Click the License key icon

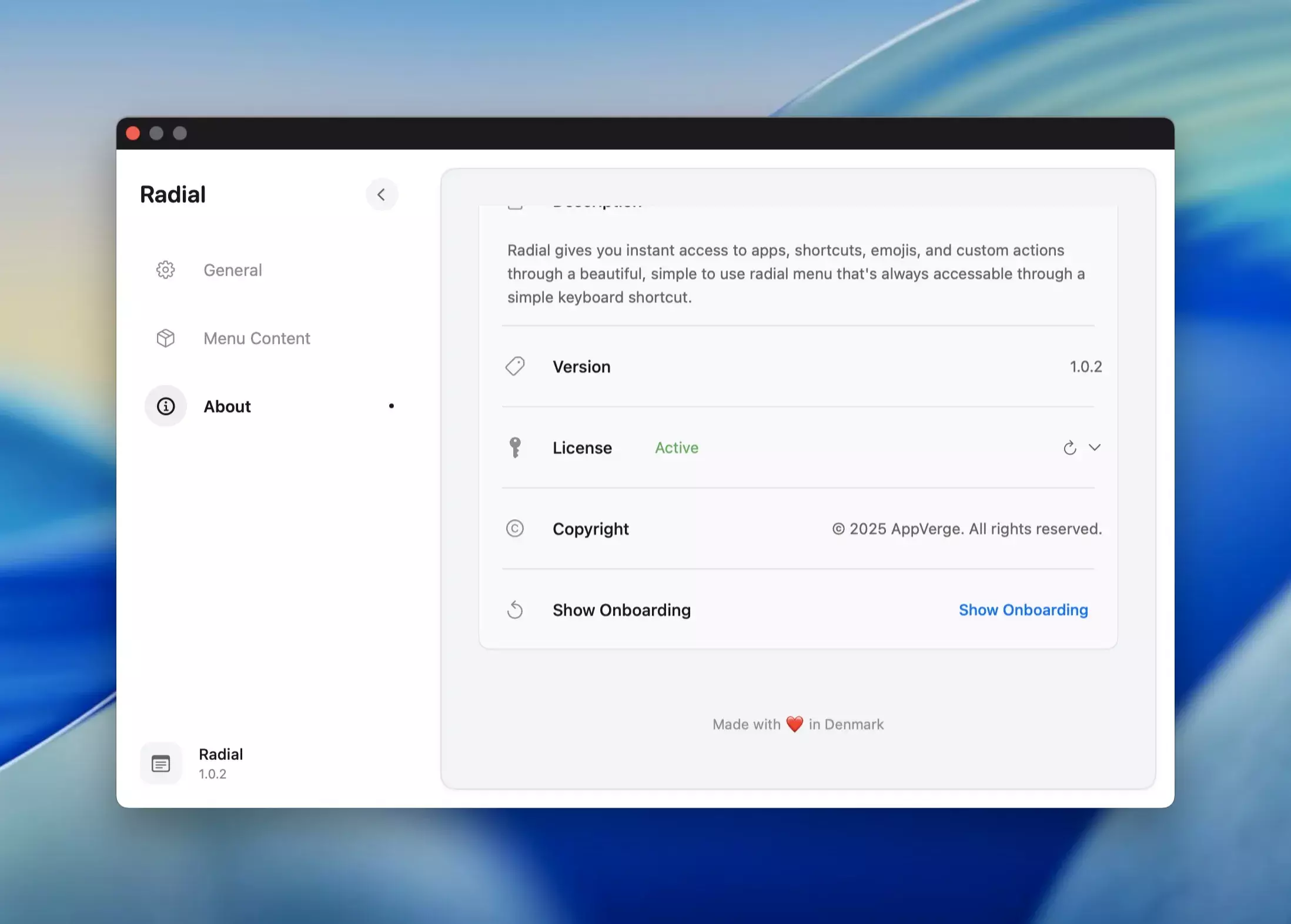(515, 447)
